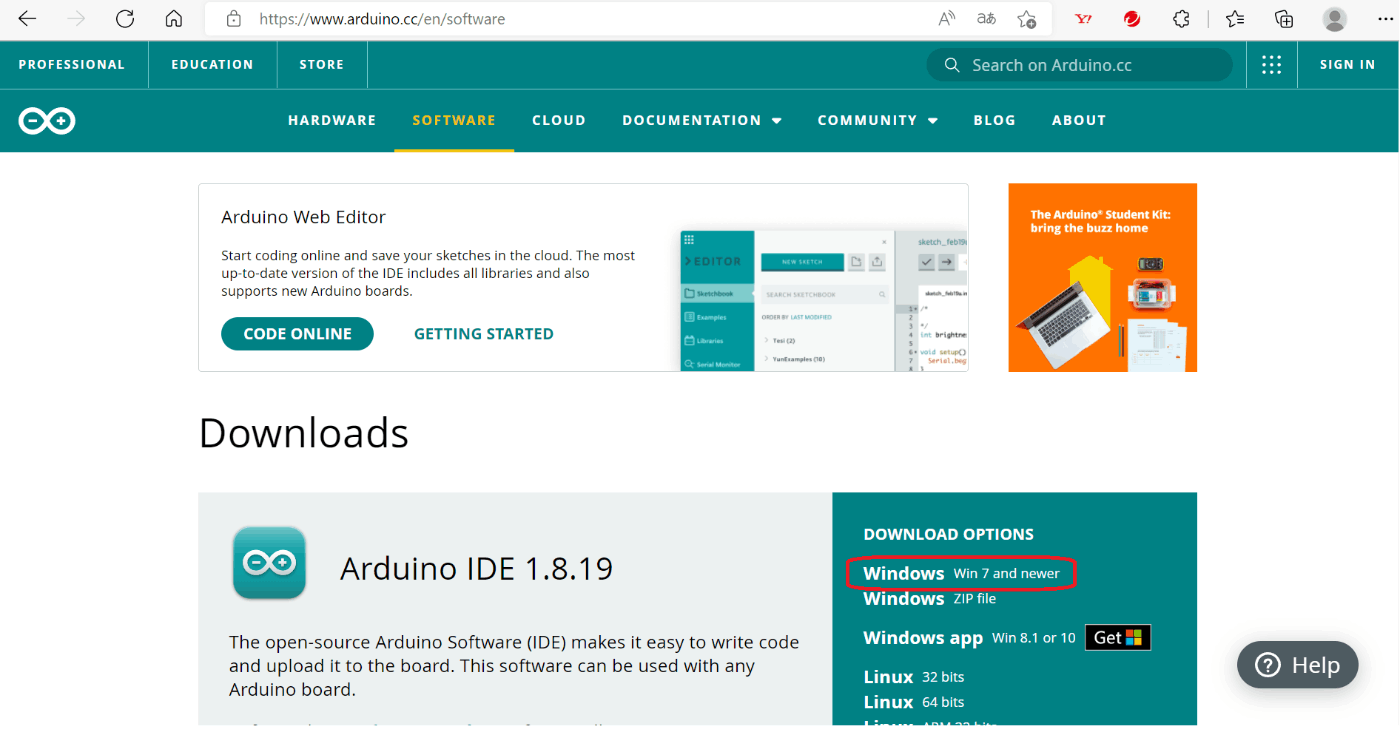
Task: Go to Hardware menu
Action: pos(332,120)
